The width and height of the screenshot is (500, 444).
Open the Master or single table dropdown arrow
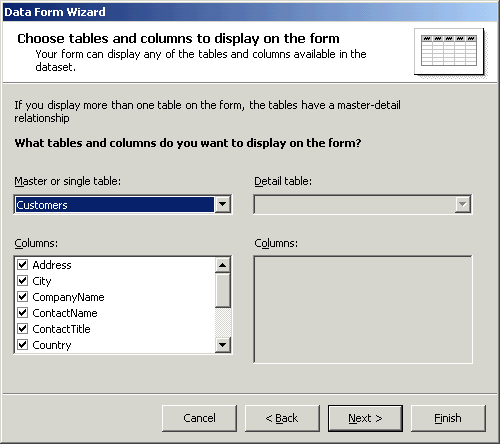coord(222,204)
